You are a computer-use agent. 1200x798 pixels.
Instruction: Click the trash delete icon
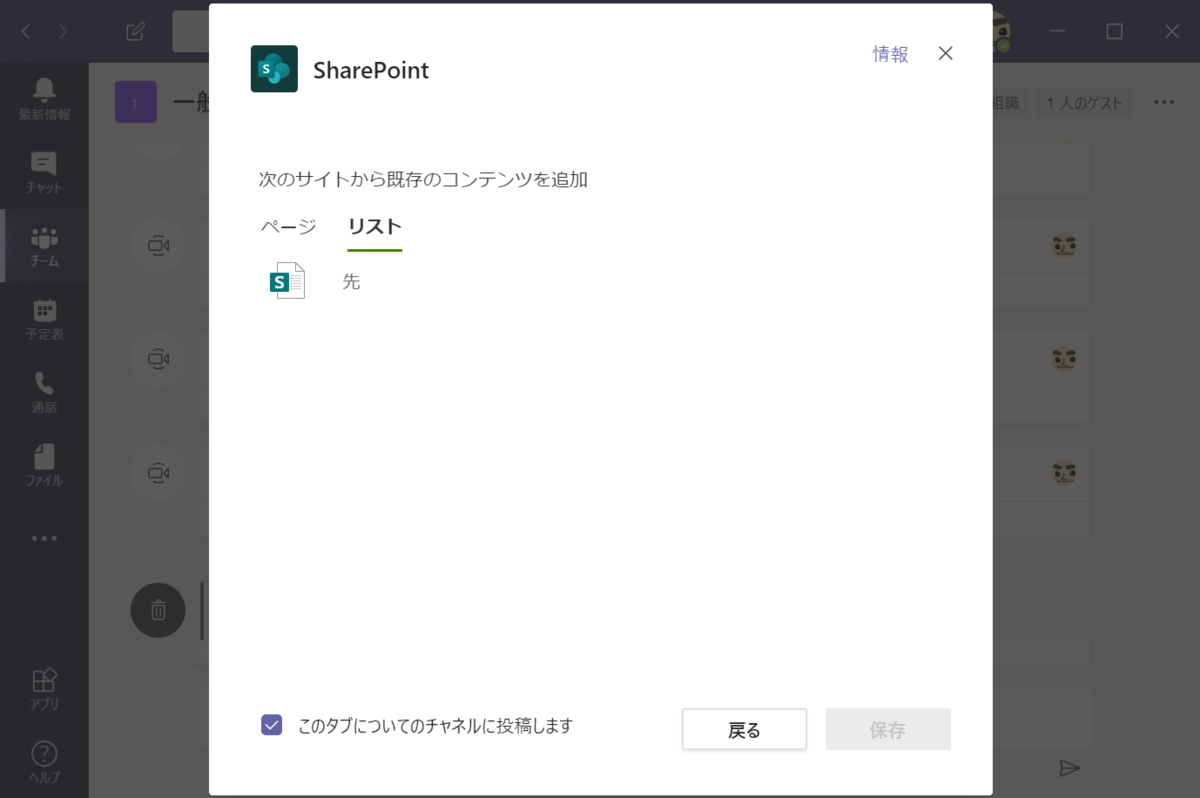[x=158, y=610]
